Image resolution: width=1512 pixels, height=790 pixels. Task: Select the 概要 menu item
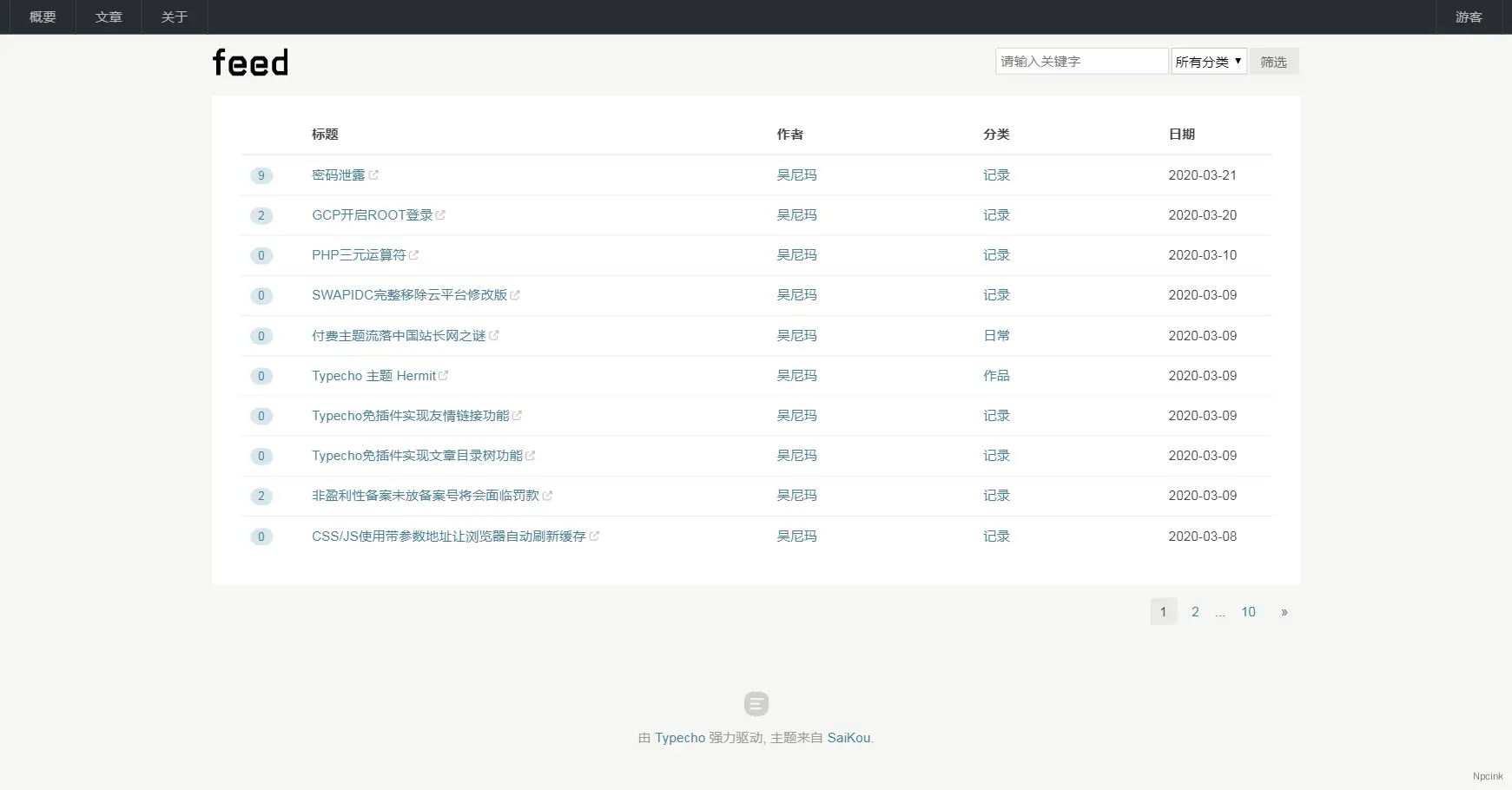point(41,16)
